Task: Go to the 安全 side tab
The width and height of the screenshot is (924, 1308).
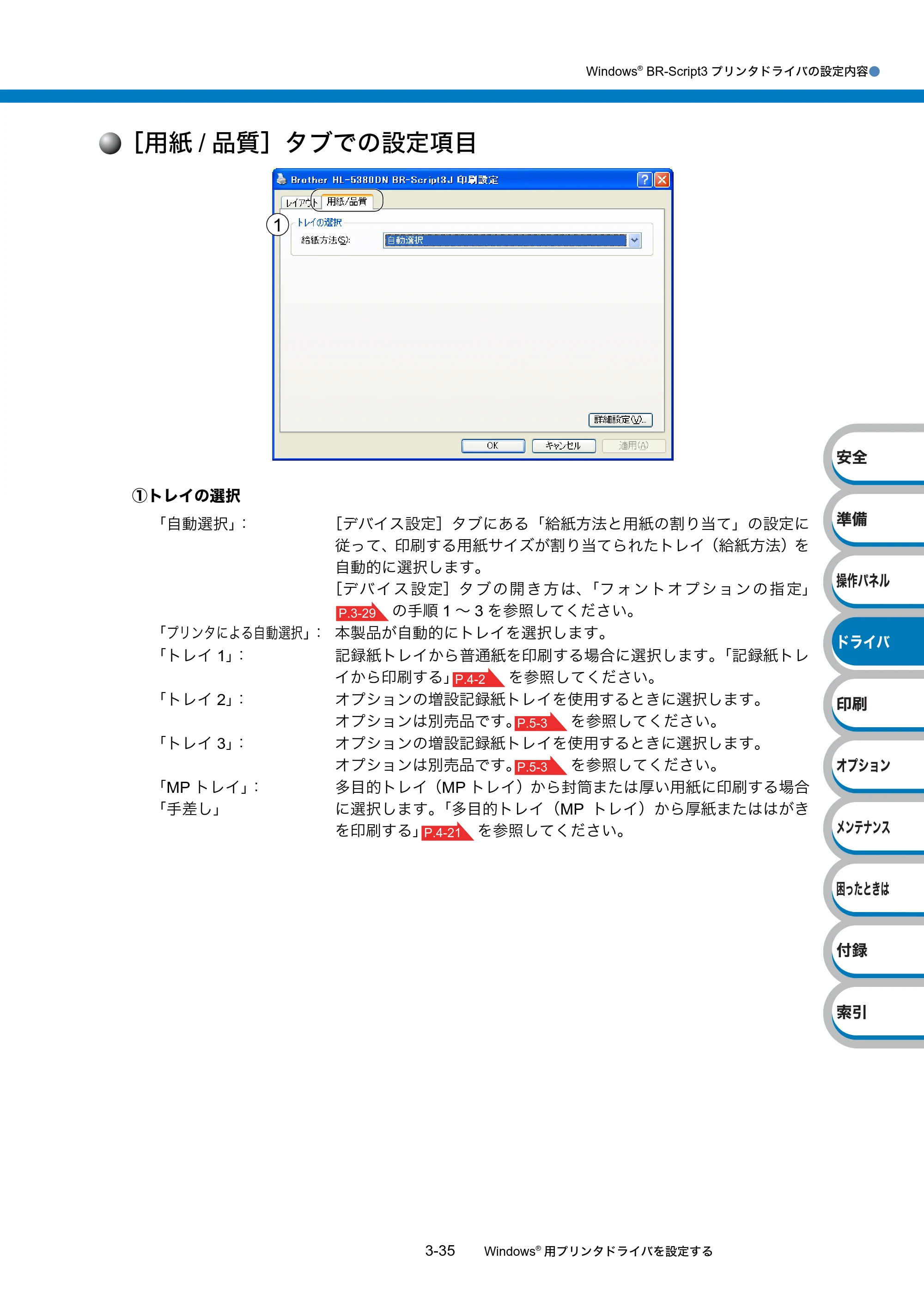Action: point(877,457)
